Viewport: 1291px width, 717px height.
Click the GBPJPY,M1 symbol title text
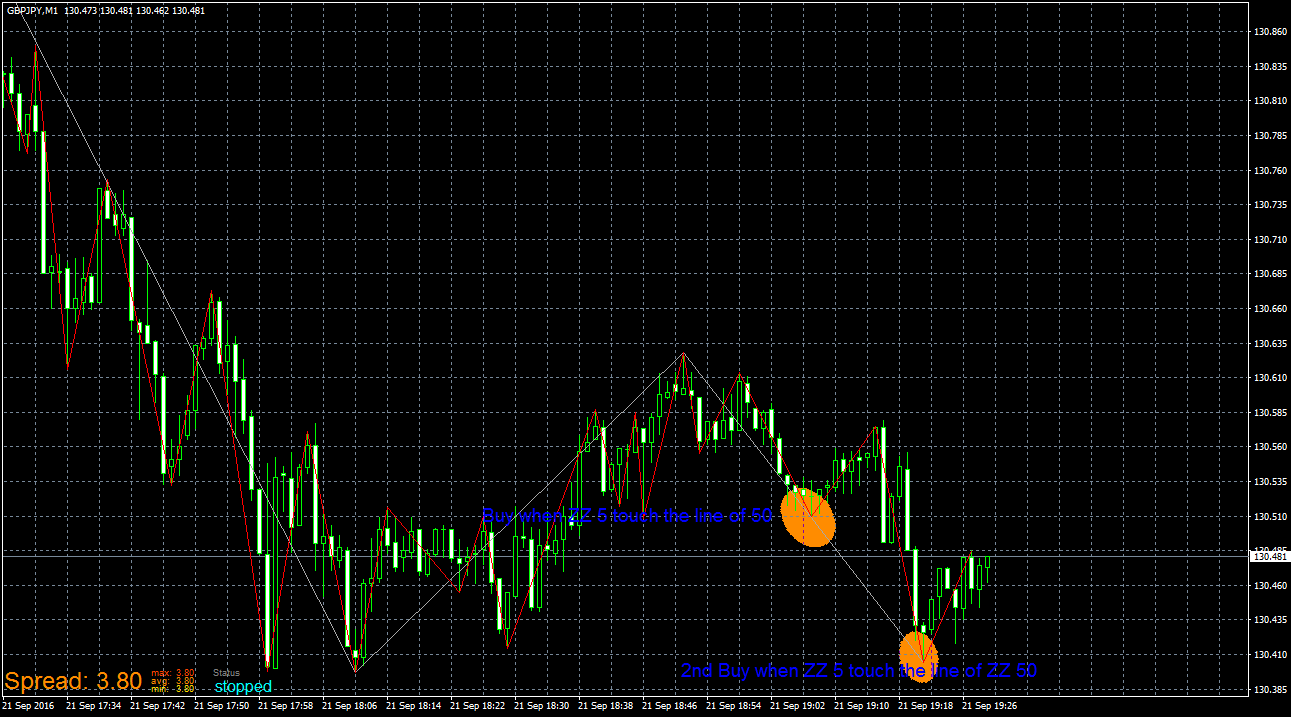point(31,10)
